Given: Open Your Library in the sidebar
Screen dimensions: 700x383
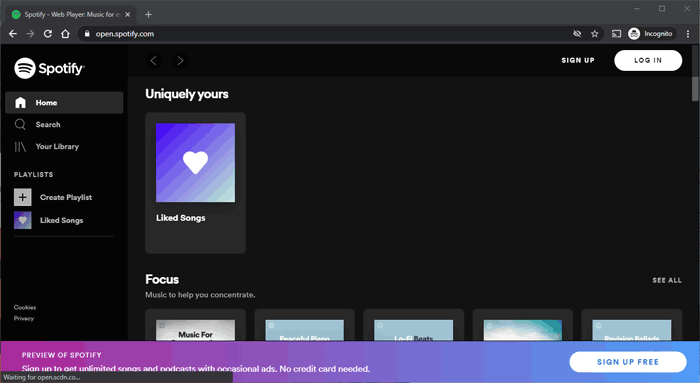Looking at the screenshot, I should pos(46,146).
